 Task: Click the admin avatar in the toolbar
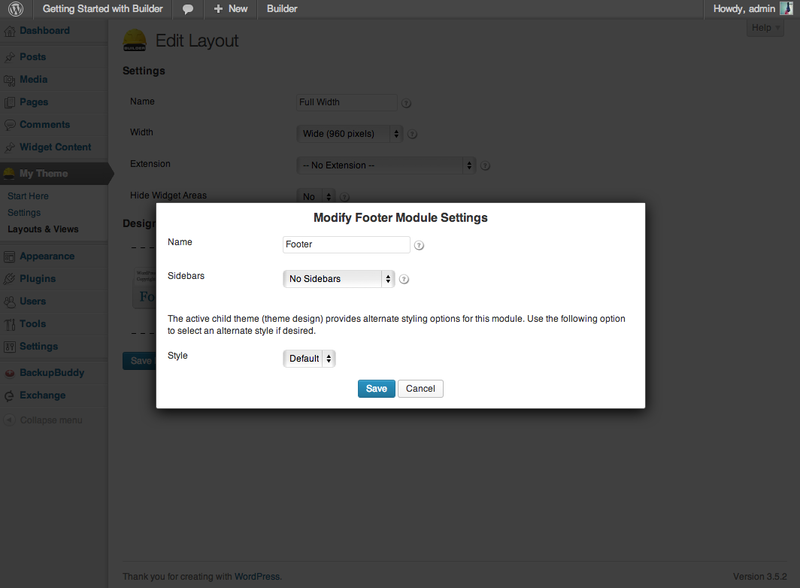point(786,8)
